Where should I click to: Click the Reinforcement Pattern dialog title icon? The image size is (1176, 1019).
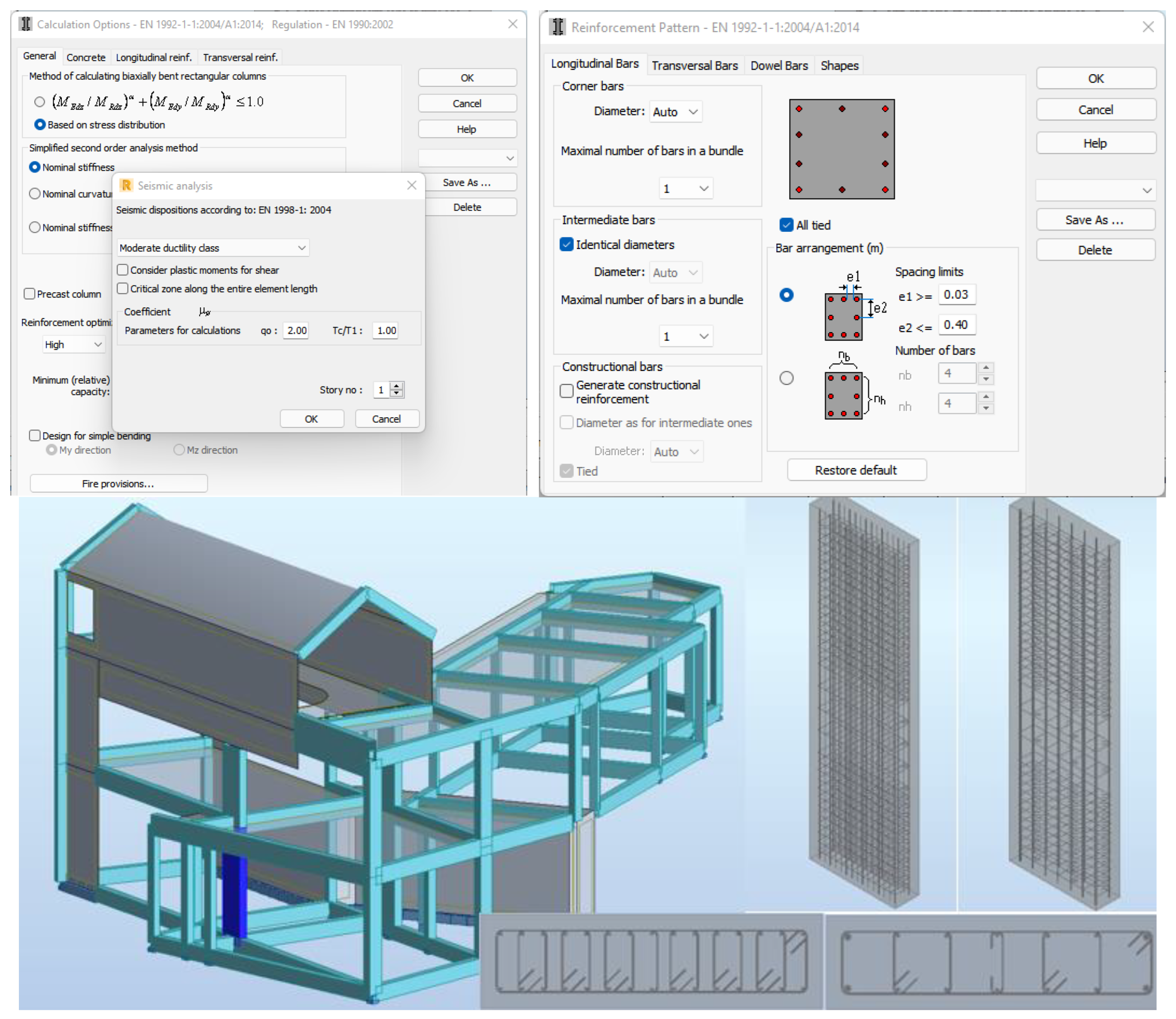click(557, 27)
